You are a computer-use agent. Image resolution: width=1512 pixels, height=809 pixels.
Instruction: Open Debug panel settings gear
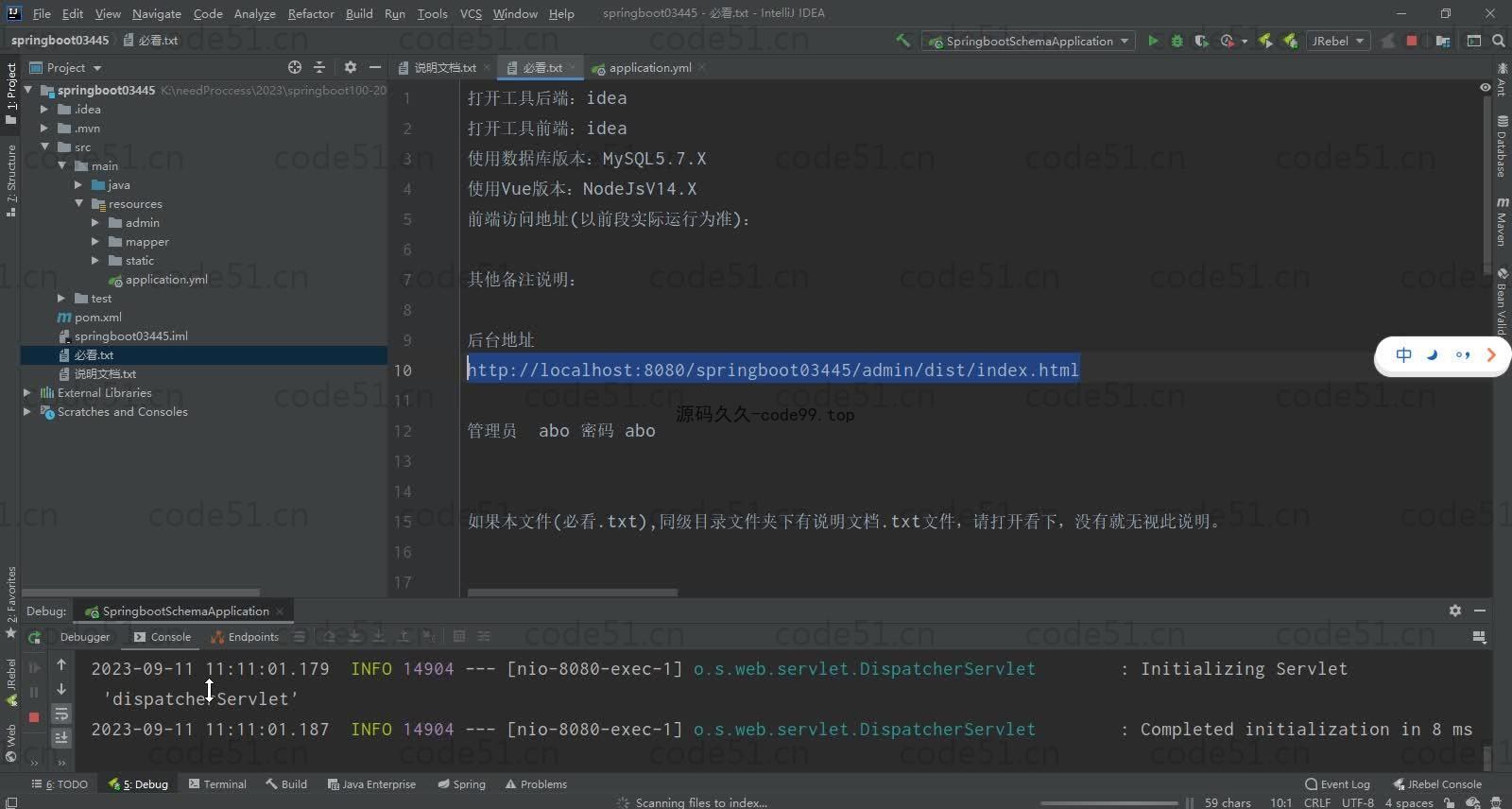(1455, 611)
